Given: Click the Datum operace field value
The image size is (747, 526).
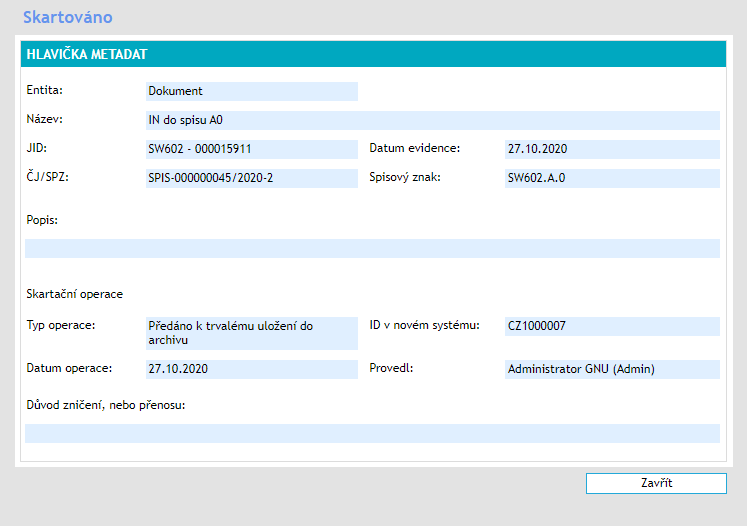Looking at the screenshot, I should [251, 369].
